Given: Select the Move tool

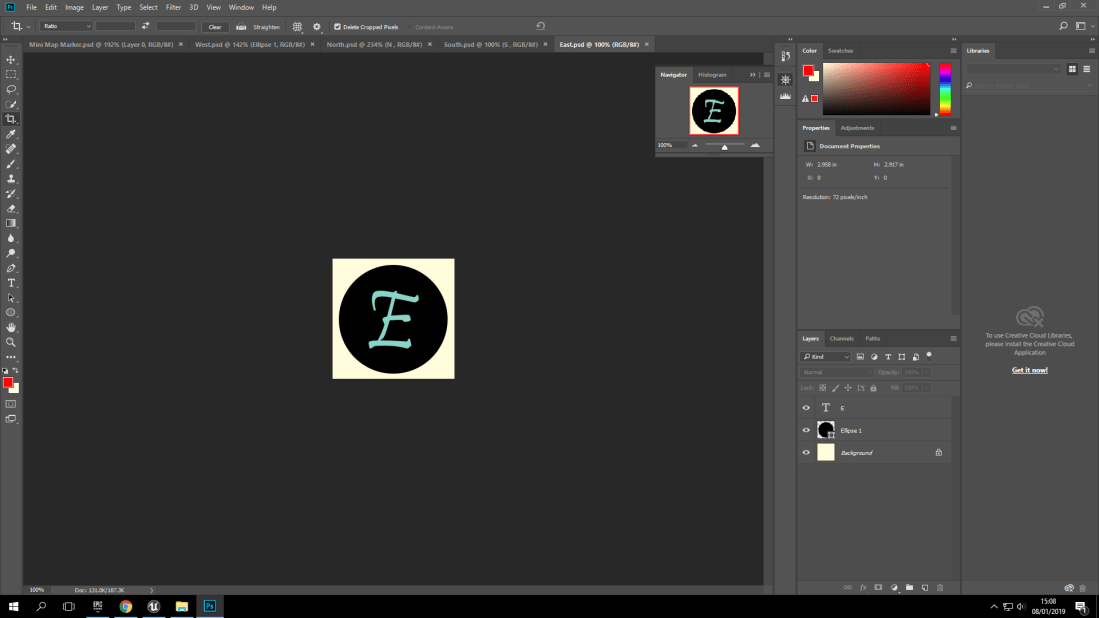Looking at the screenshot, I should coord(11,61).
